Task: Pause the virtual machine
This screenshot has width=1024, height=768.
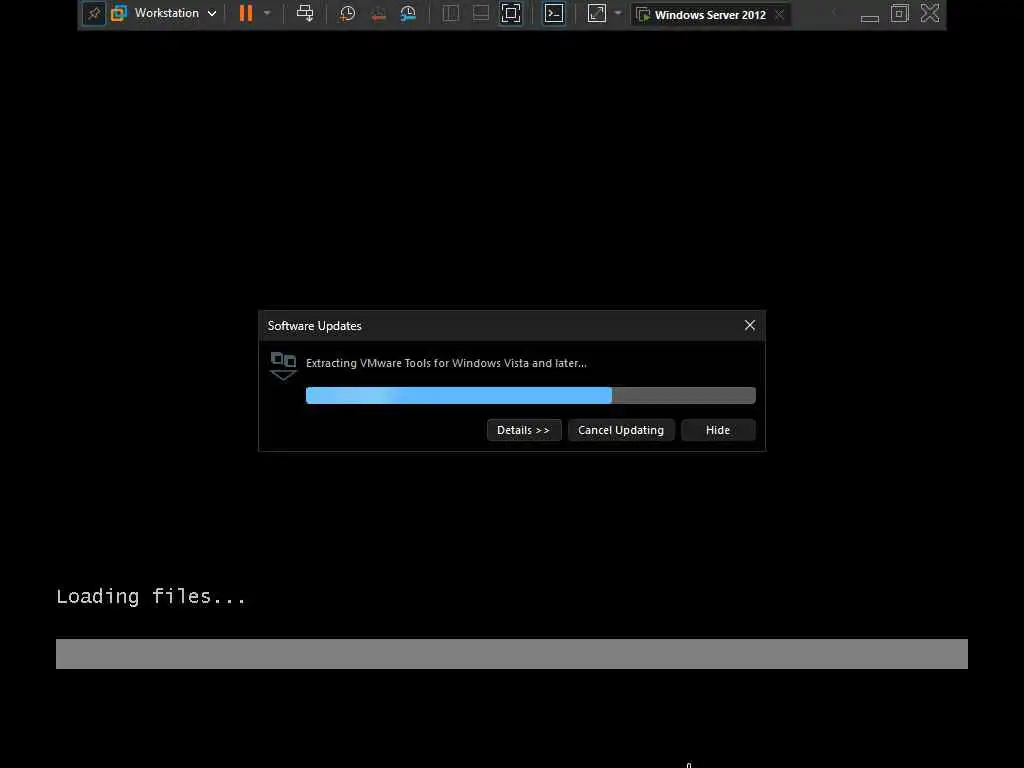Action: (246, 13)
